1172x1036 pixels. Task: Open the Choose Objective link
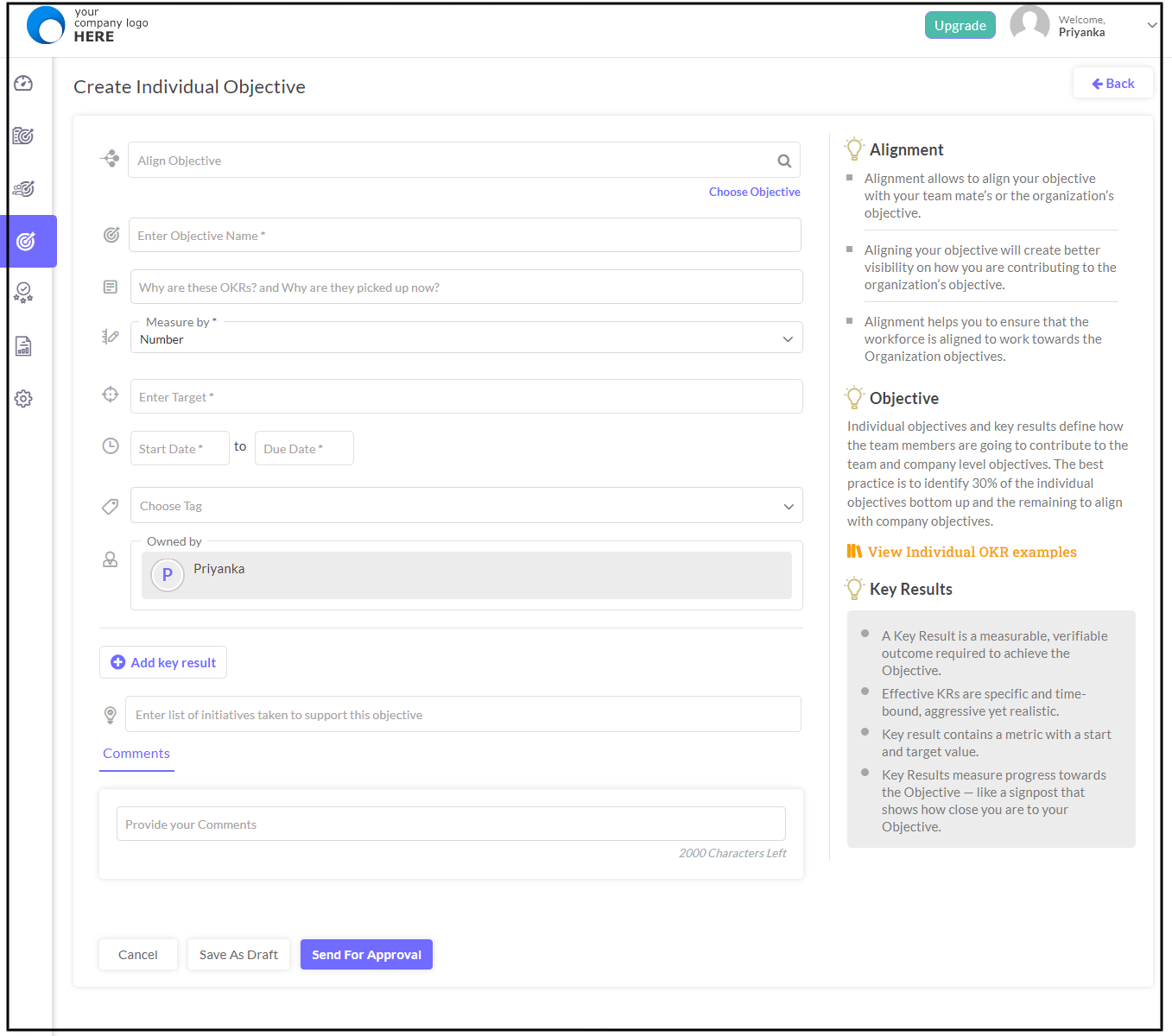click(754, 192)
